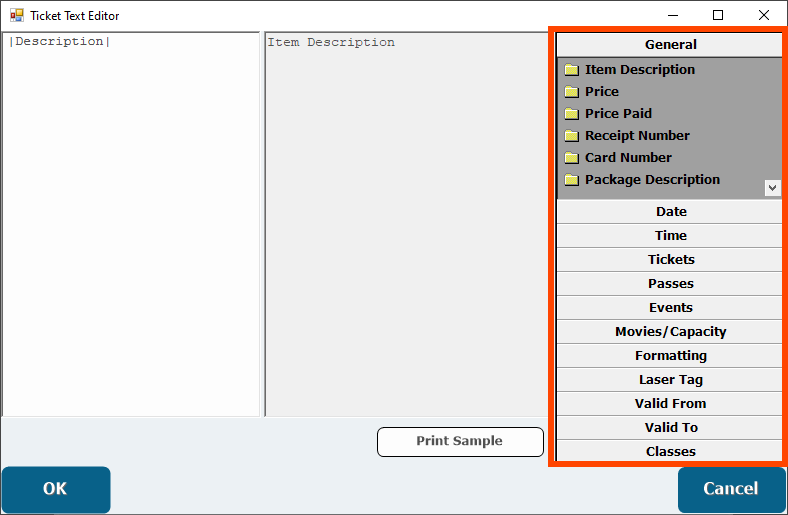
Task: Click the Cancel button
Action: tap(730, 489)
